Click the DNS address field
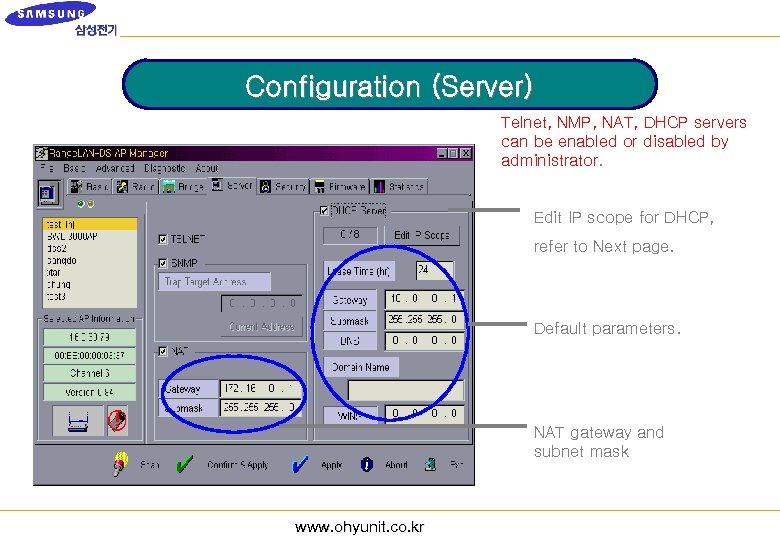 [424, 341]
